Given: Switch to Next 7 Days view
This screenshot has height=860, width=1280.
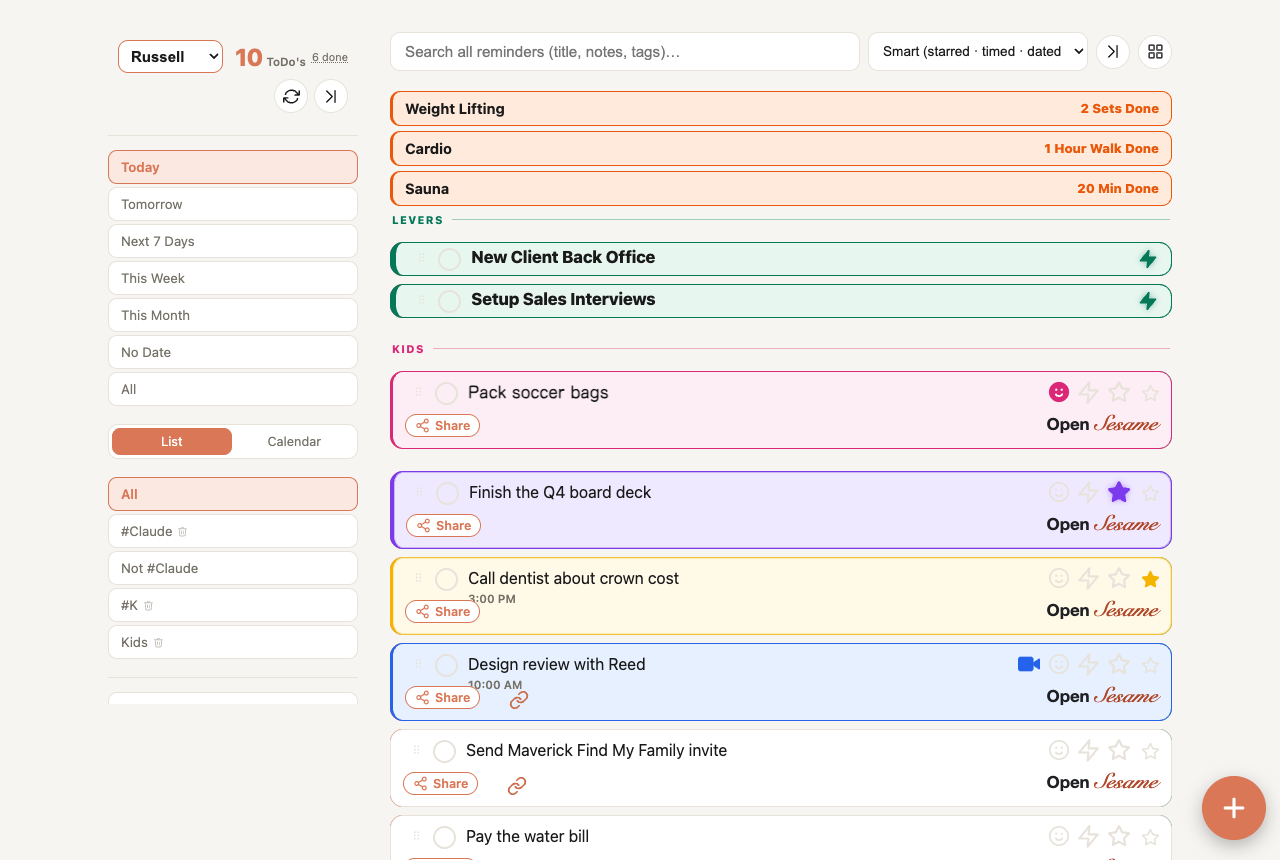Looking at the screenshot, I should [x=233, y=241].
